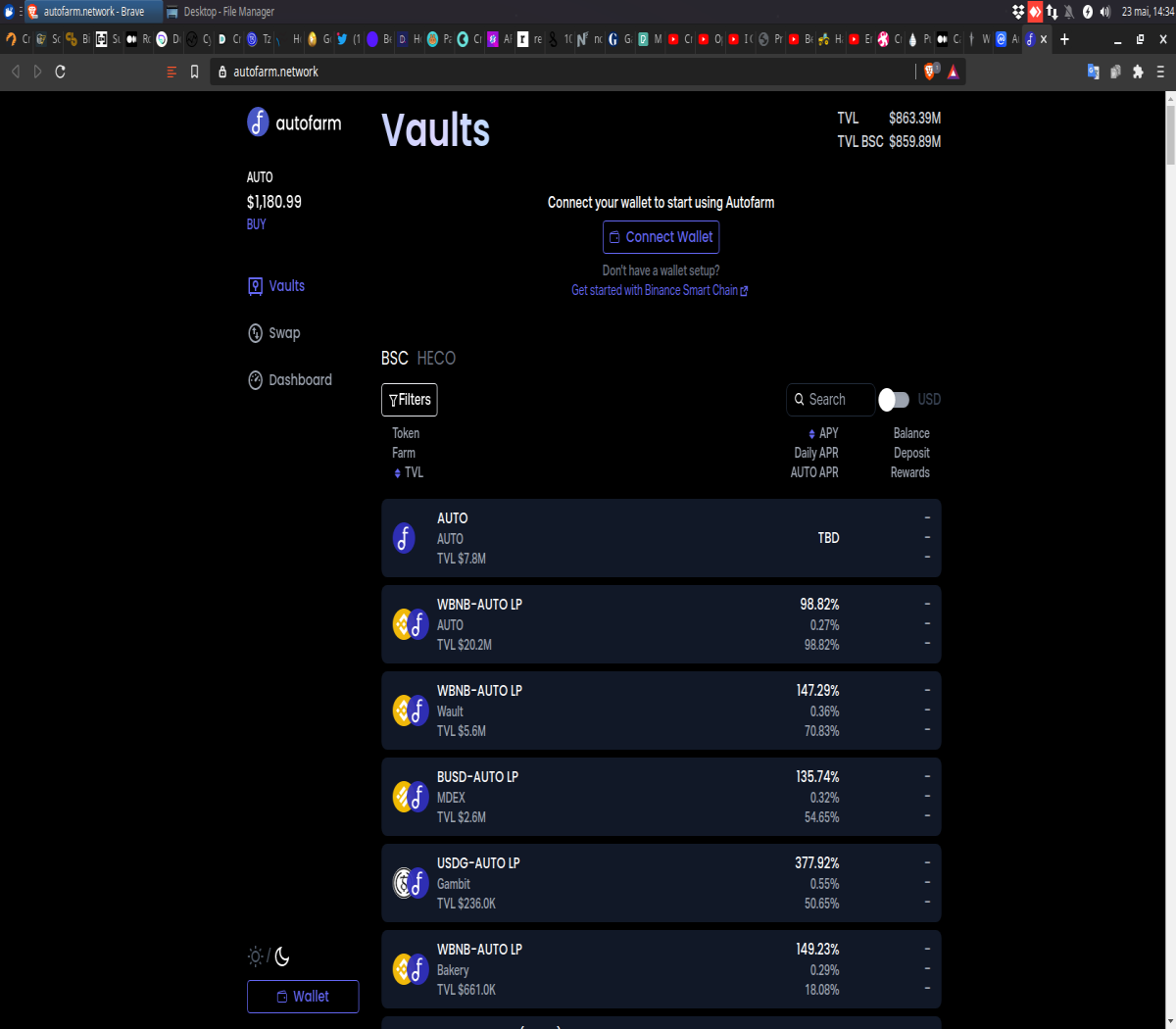The height and width of the screenshot is (1029, 1176).
Task: Open the Dashboard sidebar item
Action: tap(290, 380)
